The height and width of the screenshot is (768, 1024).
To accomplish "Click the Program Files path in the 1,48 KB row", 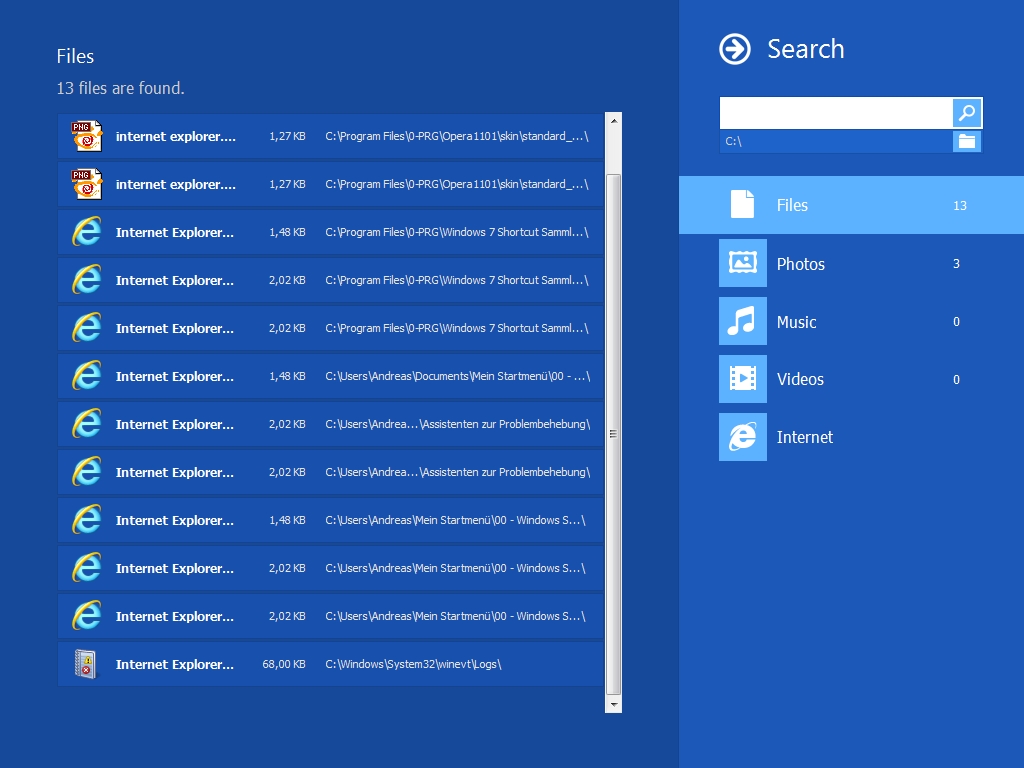I will 456,232.
